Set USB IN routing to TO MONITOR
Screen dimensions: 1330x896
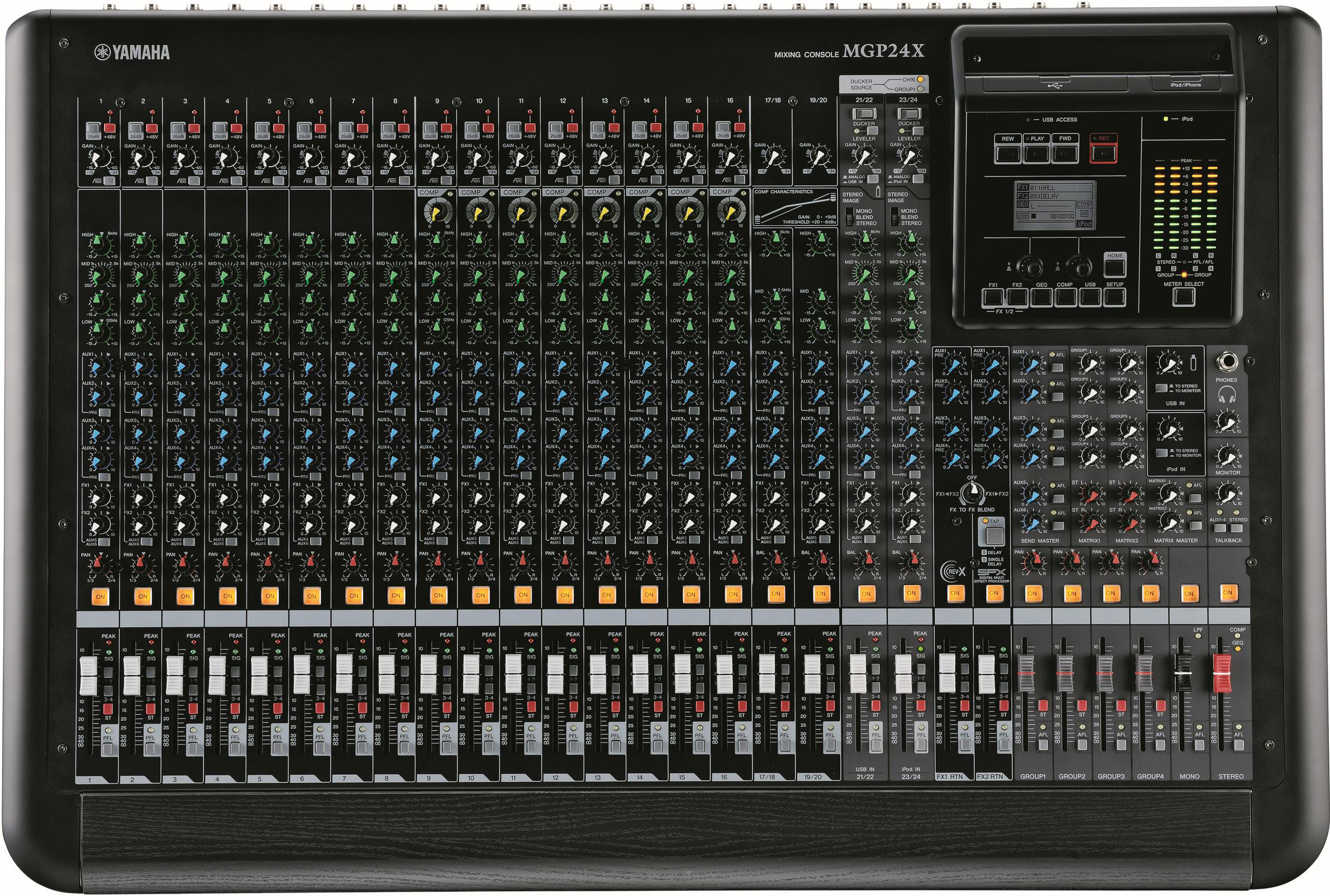point(1162,388)
